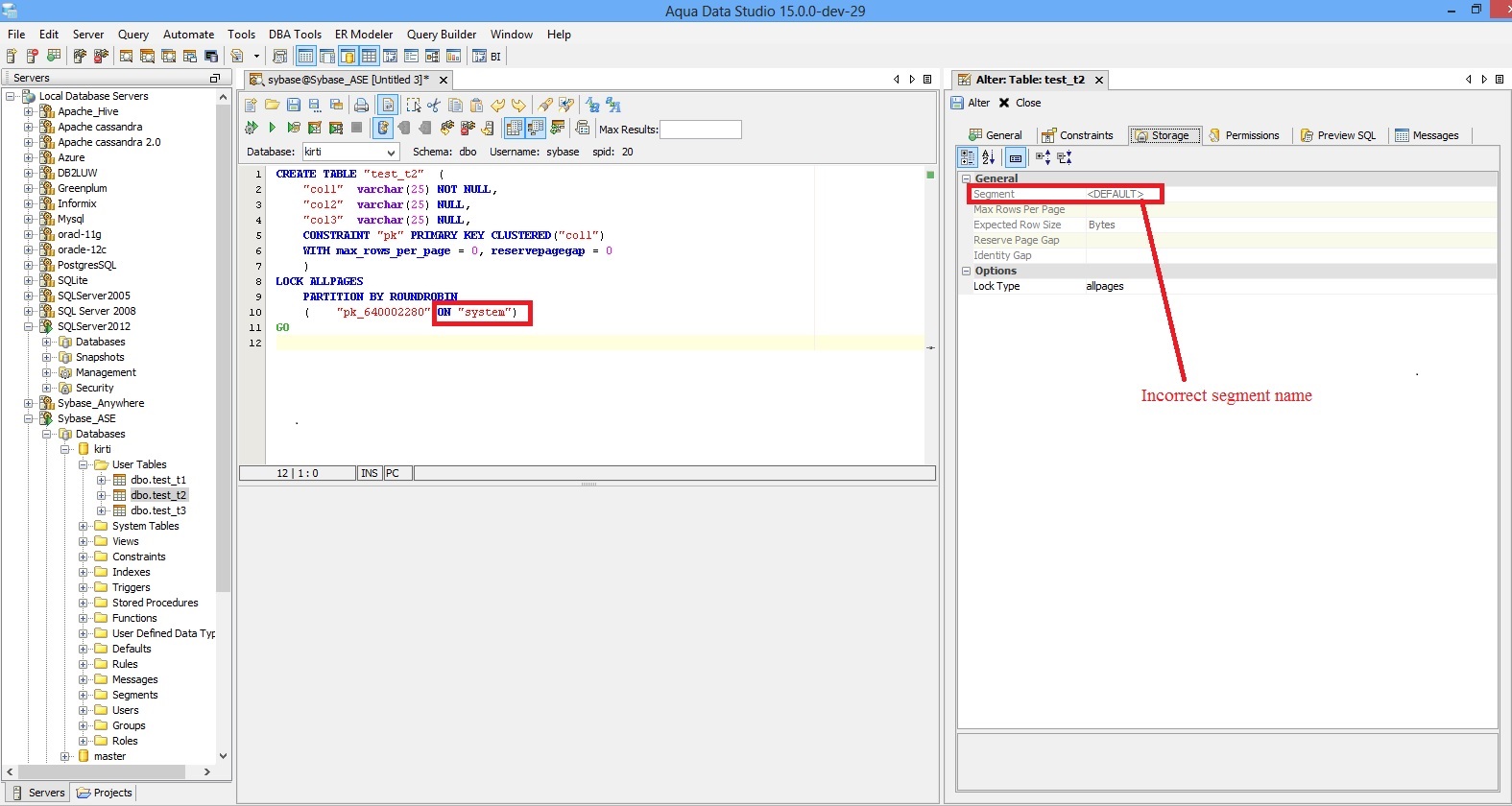The width and height of the screenshot is (1512, 806).
Task: Click the Save As icon in the editor toolbar
Action: (315, 105)
